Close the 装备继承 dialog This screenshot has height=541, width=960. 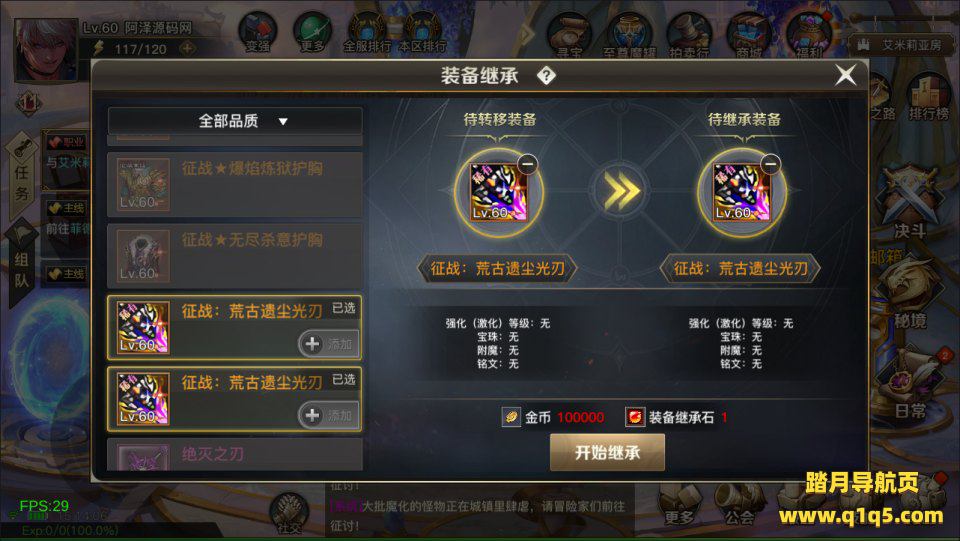coord(846,75)
